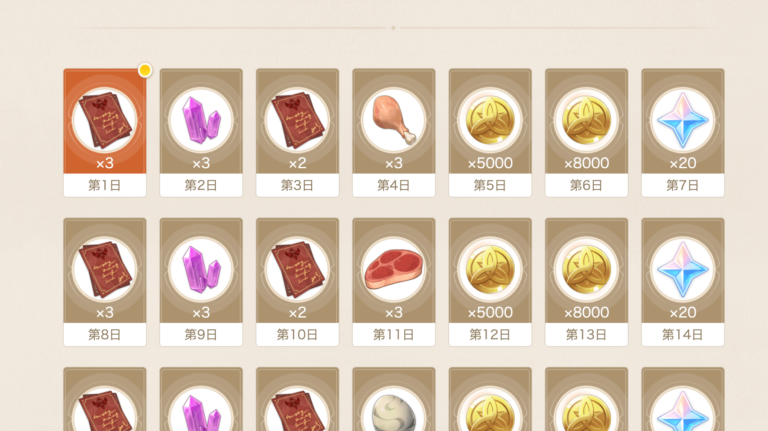
Task: Click the gold coin x5000 on 第5日
Action: click(490, 120)
